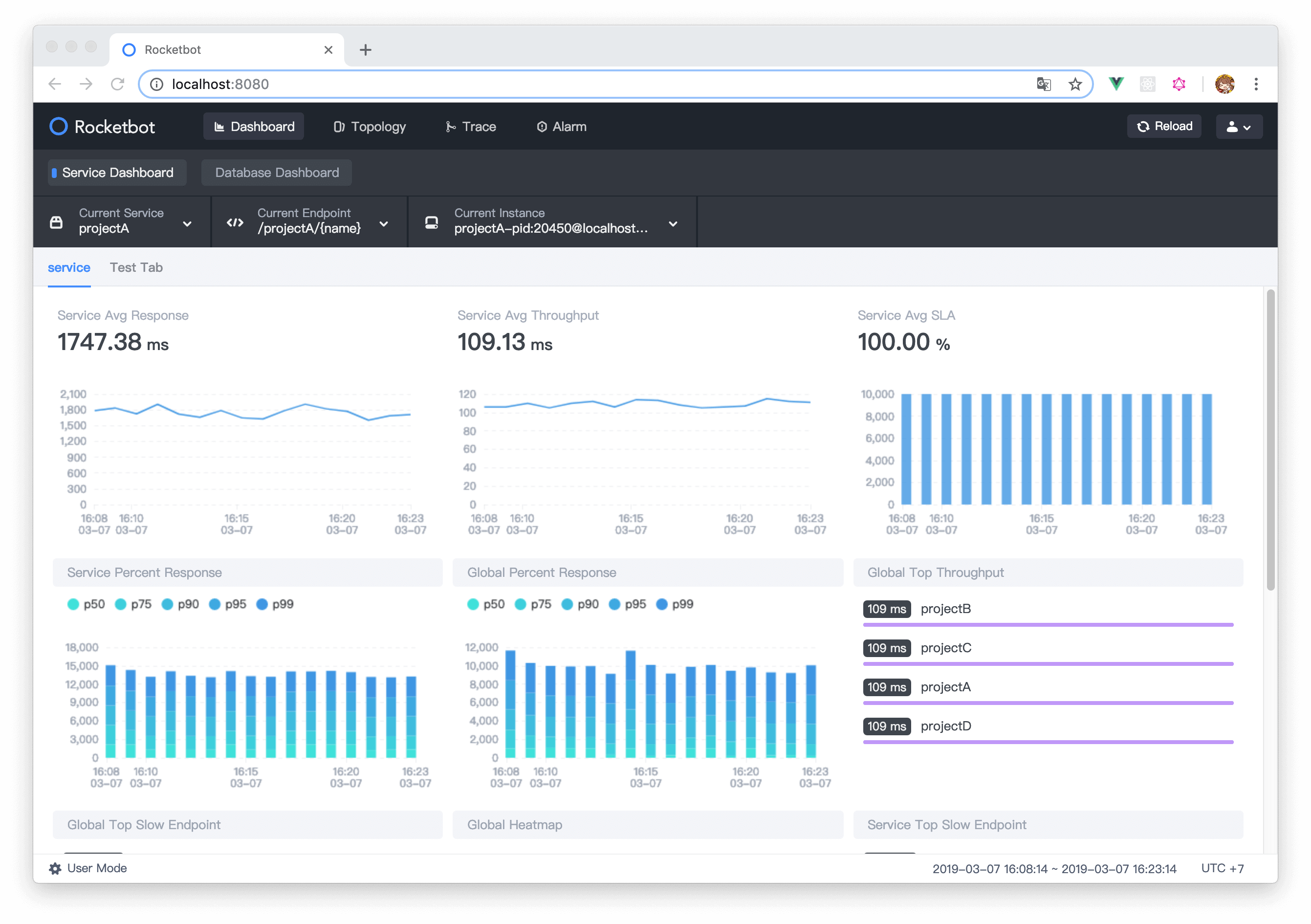Switch to the Test Tab
Screen dimensions: 1311x924
(136, 267)
